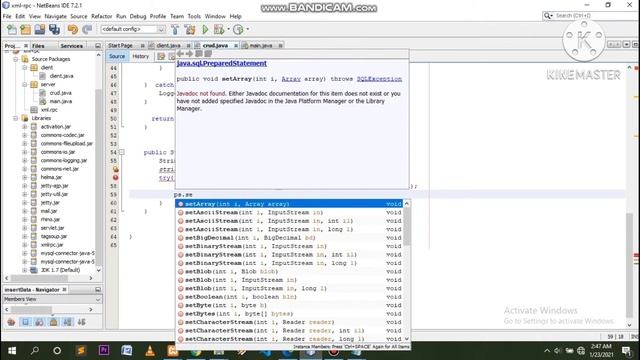Close the crud.java tab
Screen dimensions: 640x360
pos(236,46)
